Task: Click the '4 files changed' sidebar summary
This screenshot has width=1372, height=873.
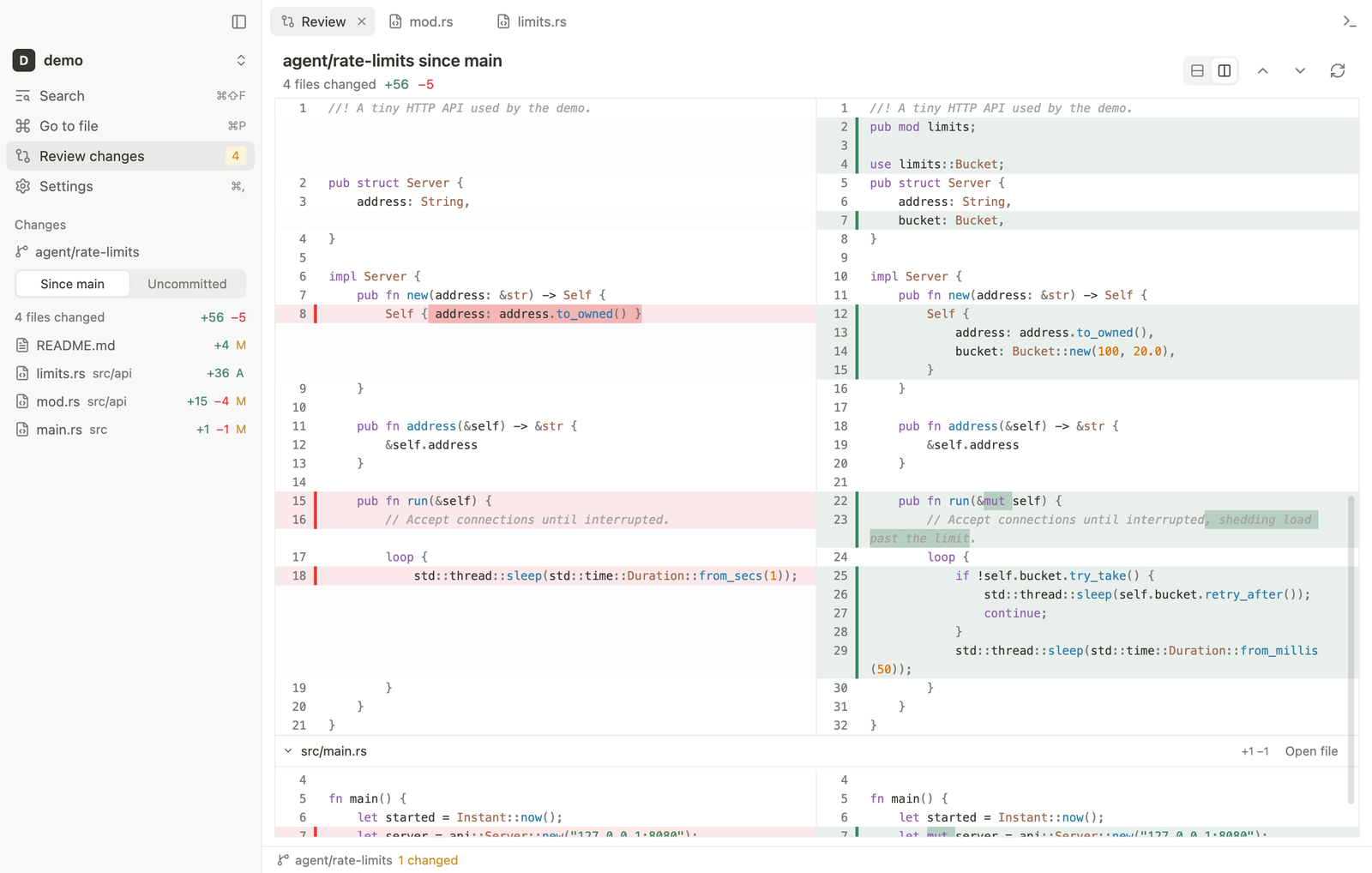Action: coord(59,317)
